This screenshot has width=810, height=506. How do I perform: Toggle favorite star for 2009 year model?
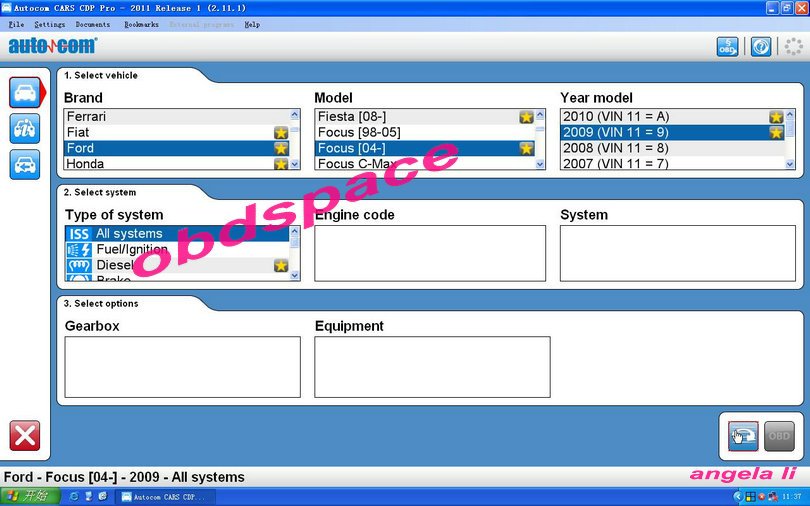(x=776, y=133)
